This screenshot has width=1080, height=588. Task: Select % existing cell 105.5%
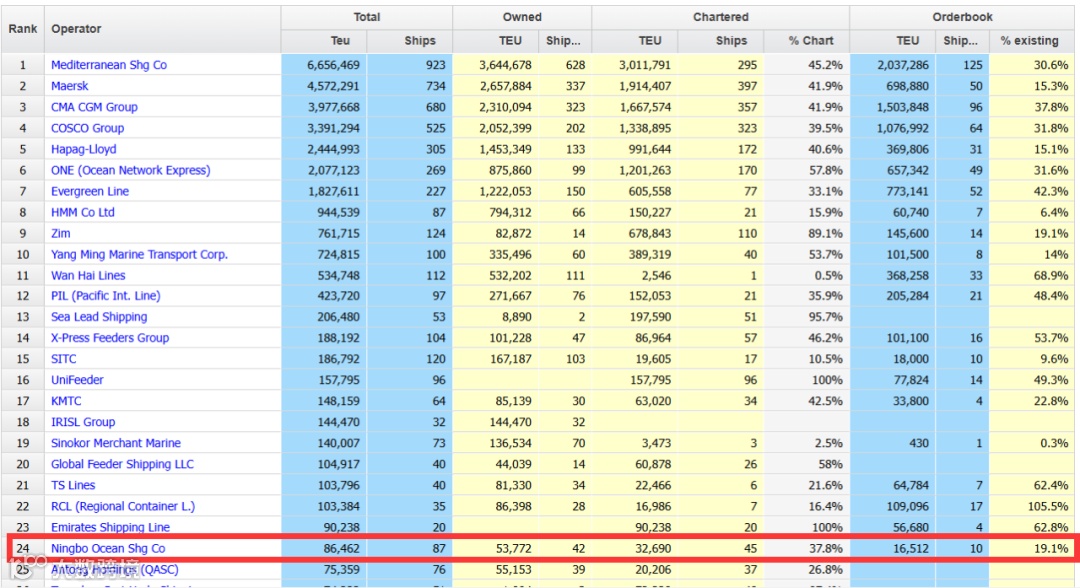pyautogui.click(x=1032, y=506)
